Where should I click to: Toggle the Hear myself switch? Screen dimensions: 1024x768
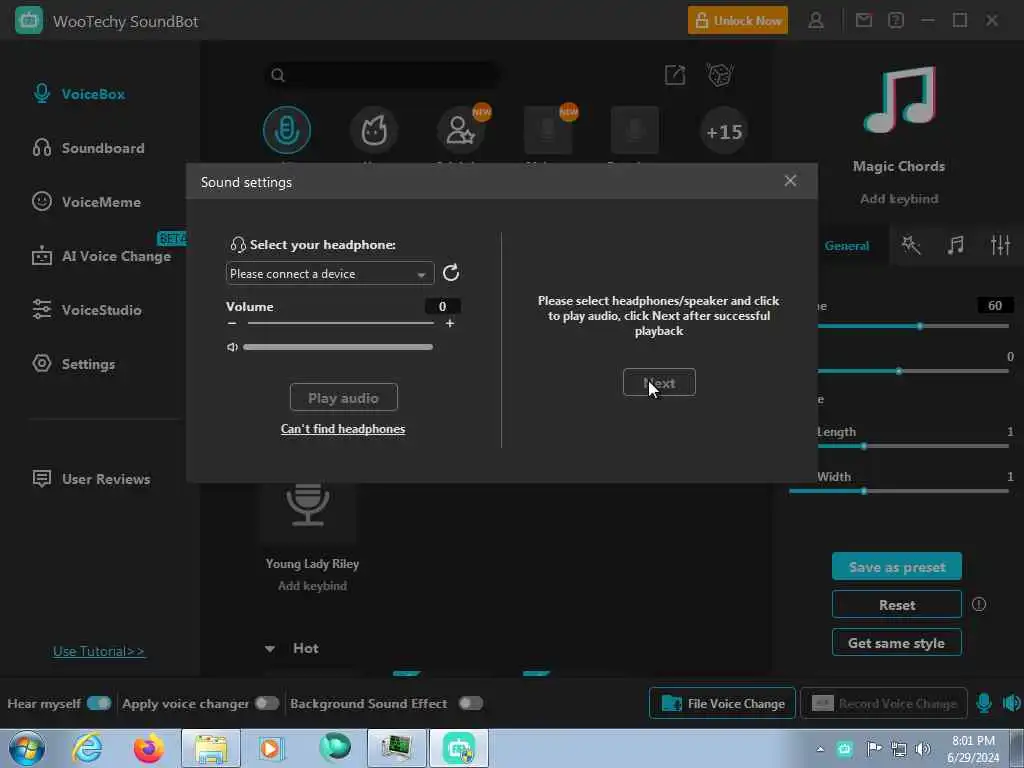point(99,703)
